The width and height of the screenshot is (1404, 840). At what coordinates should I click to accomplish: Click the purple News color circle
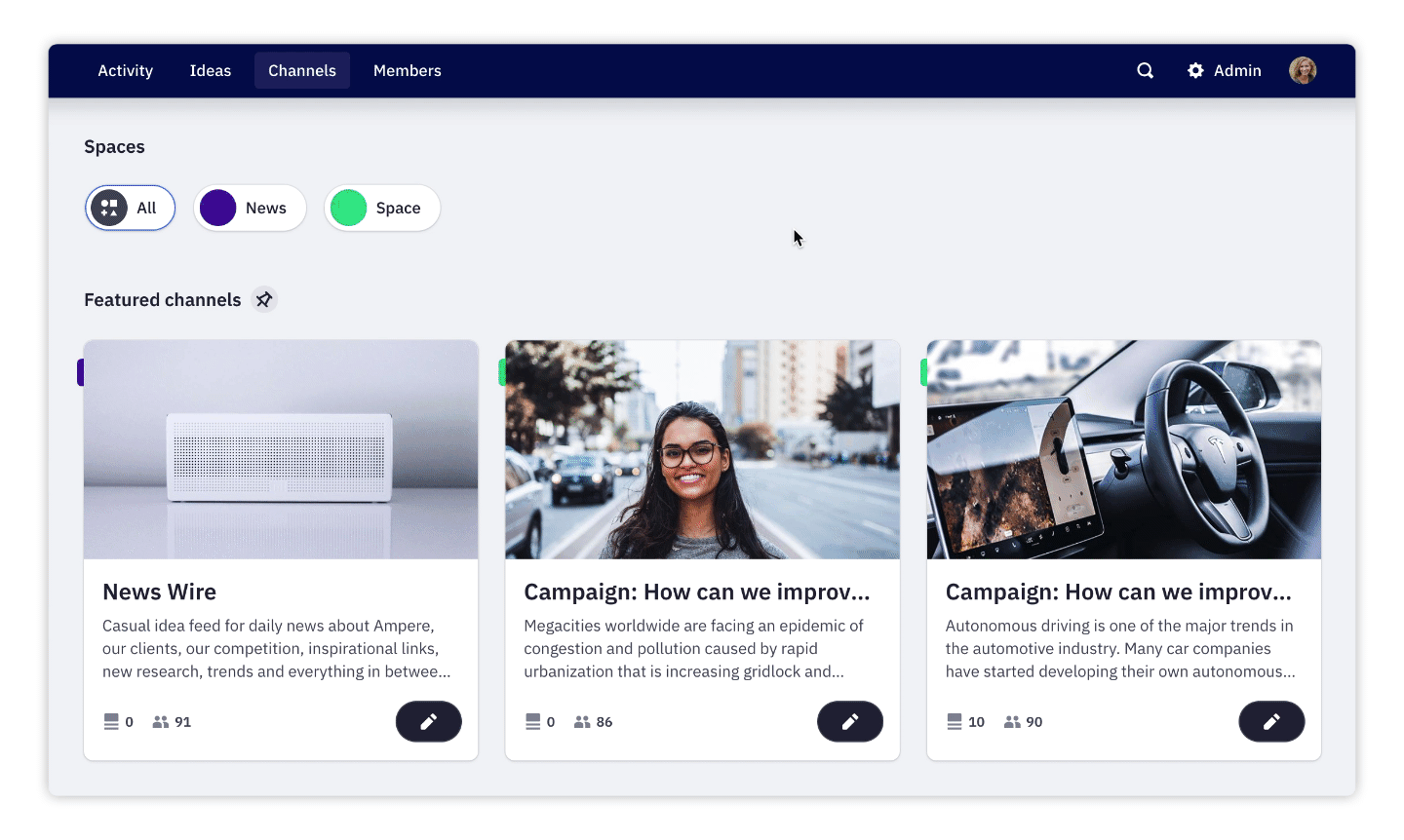click(217, 208)
